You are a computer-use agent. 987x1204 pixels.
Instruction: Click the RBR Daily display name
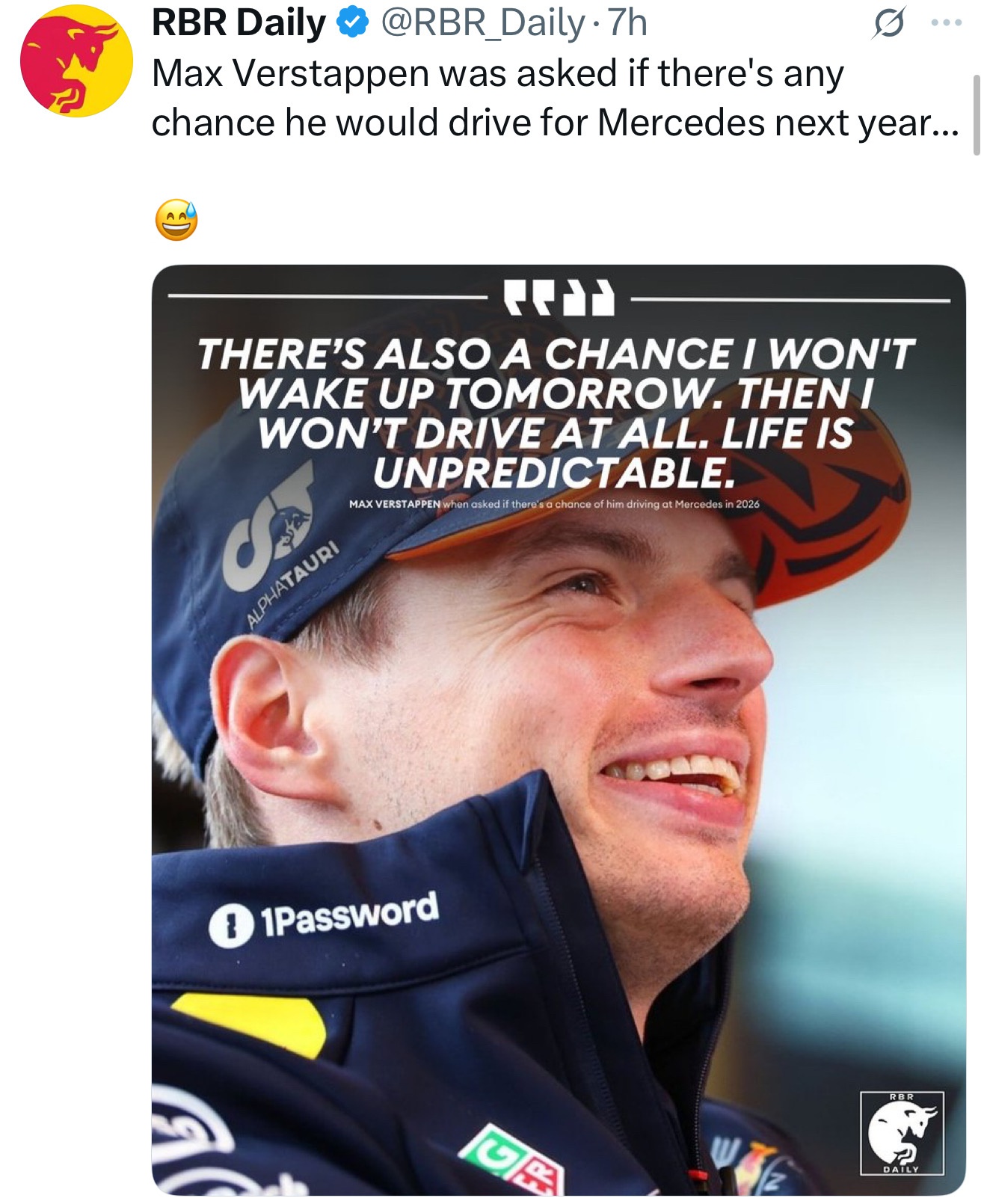[239, 23]
